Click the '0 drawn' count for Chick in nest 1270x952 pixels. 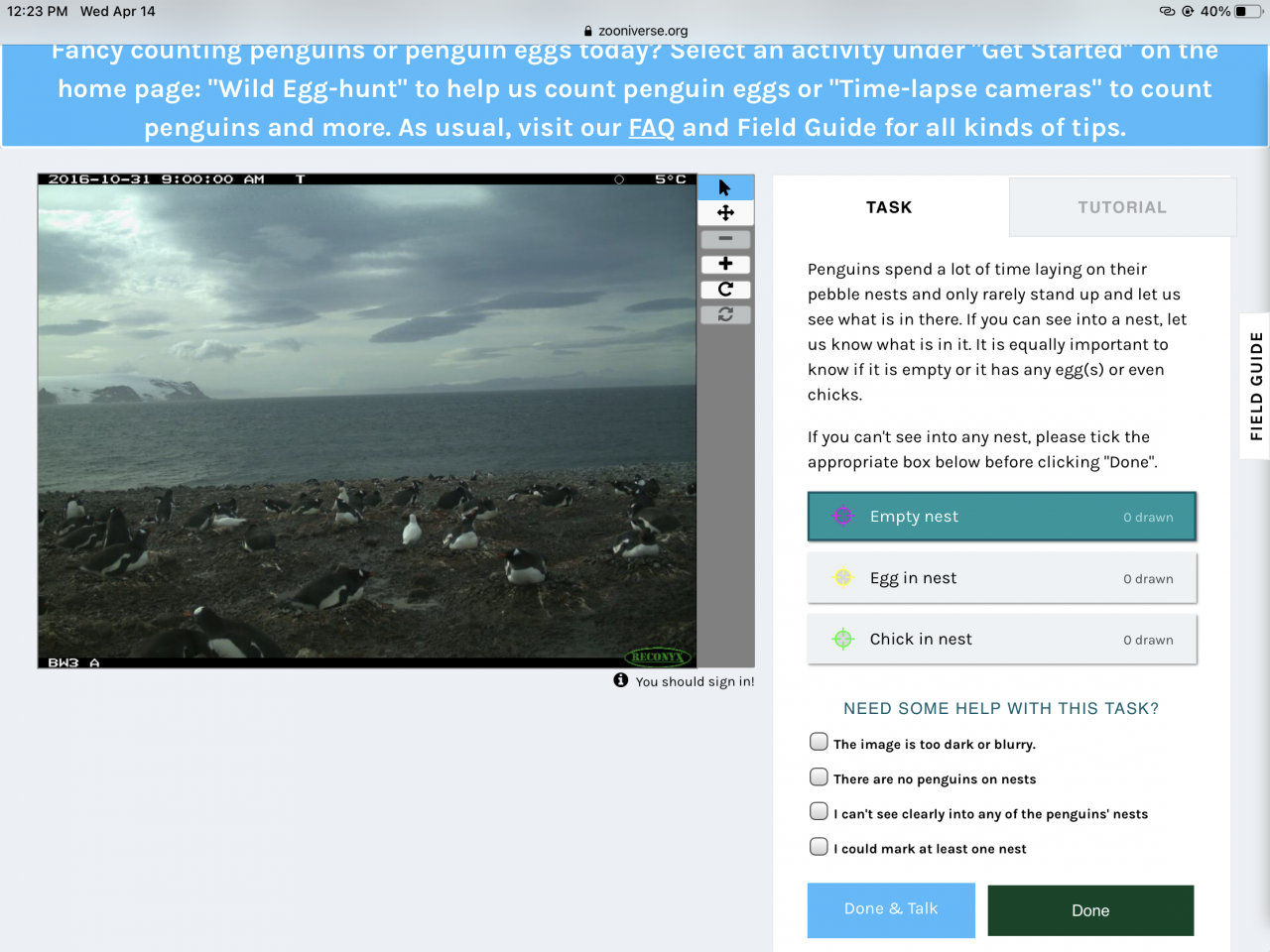pos(1148,641)
